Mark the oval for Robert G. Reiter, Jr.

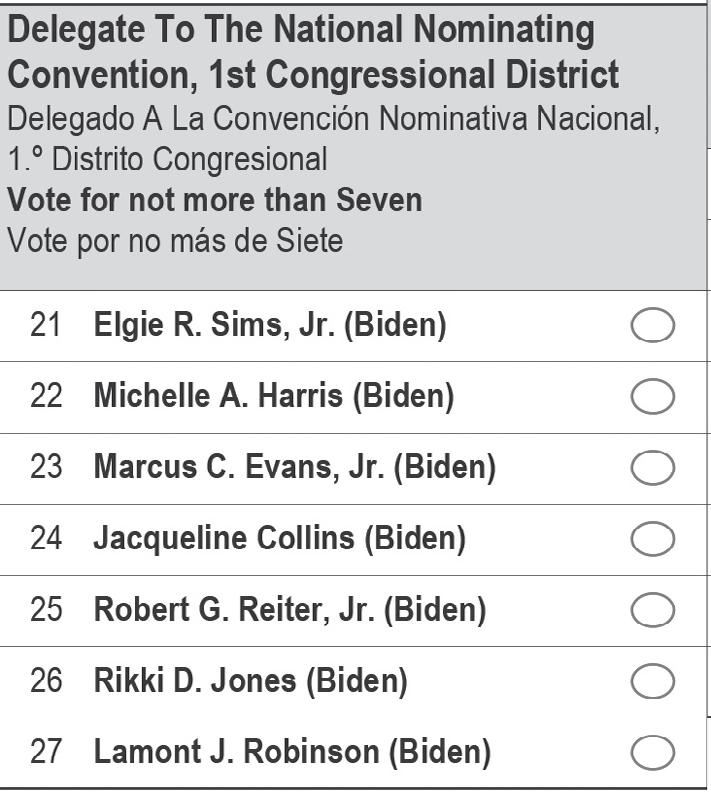click(653, 610)
